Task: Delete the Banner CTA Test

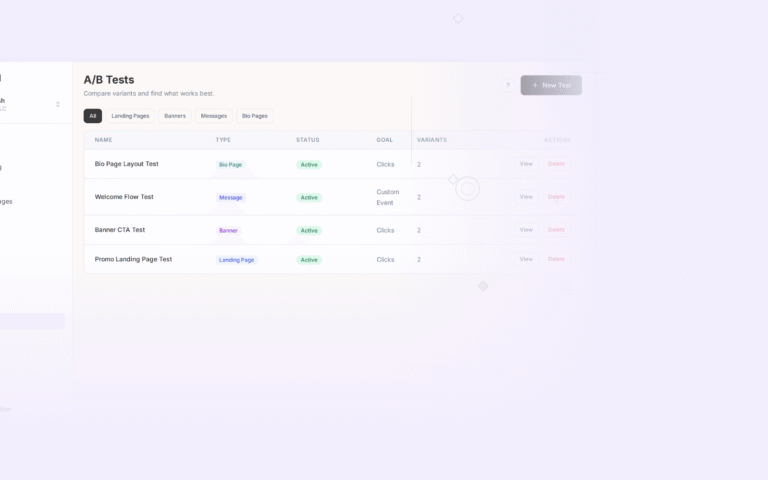Action: coord(556,230)
